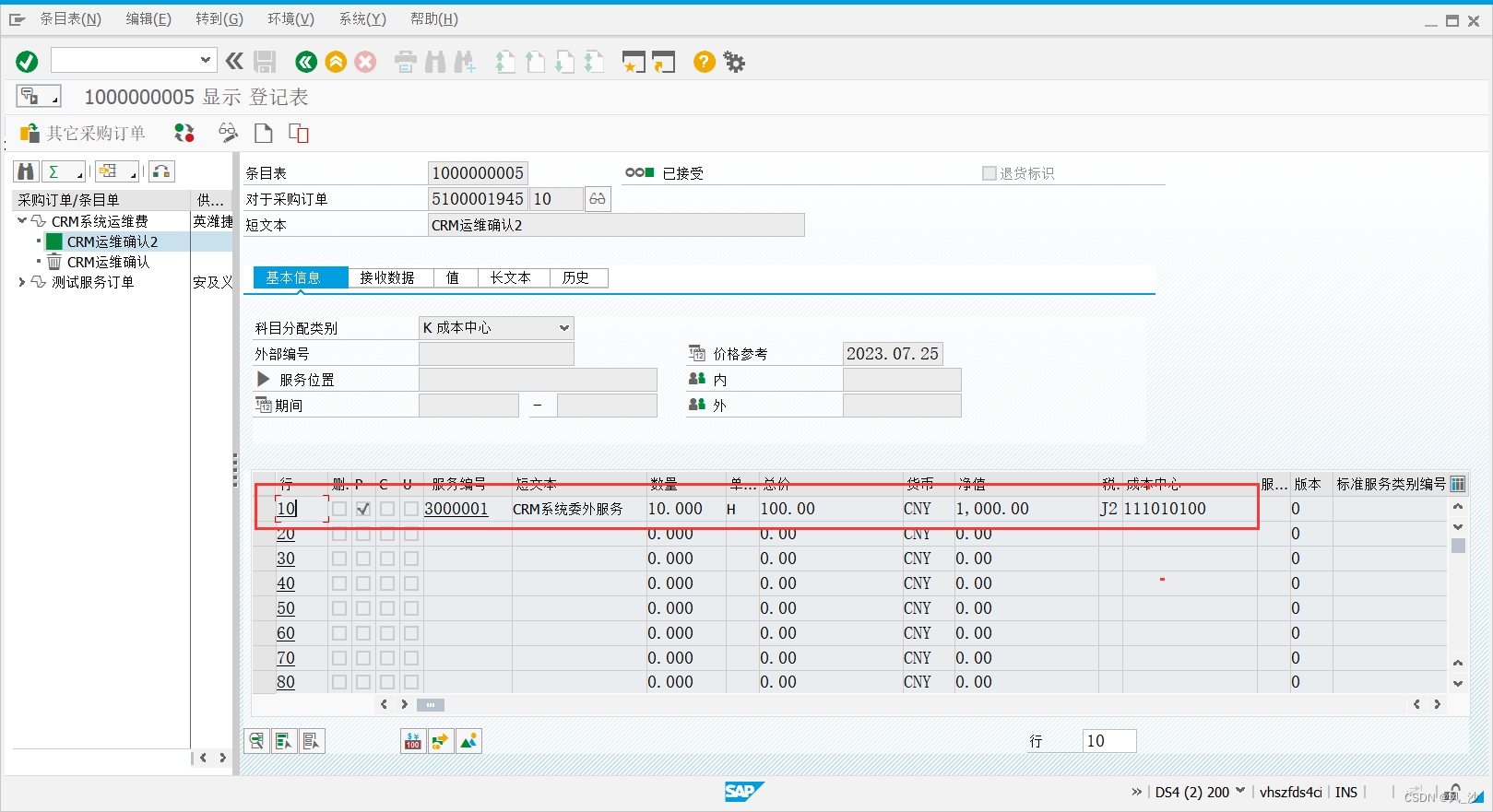Click the 价格参考 date field
Screen dimensions: 1493x812
pyautogui.click(x=893, y=354)
